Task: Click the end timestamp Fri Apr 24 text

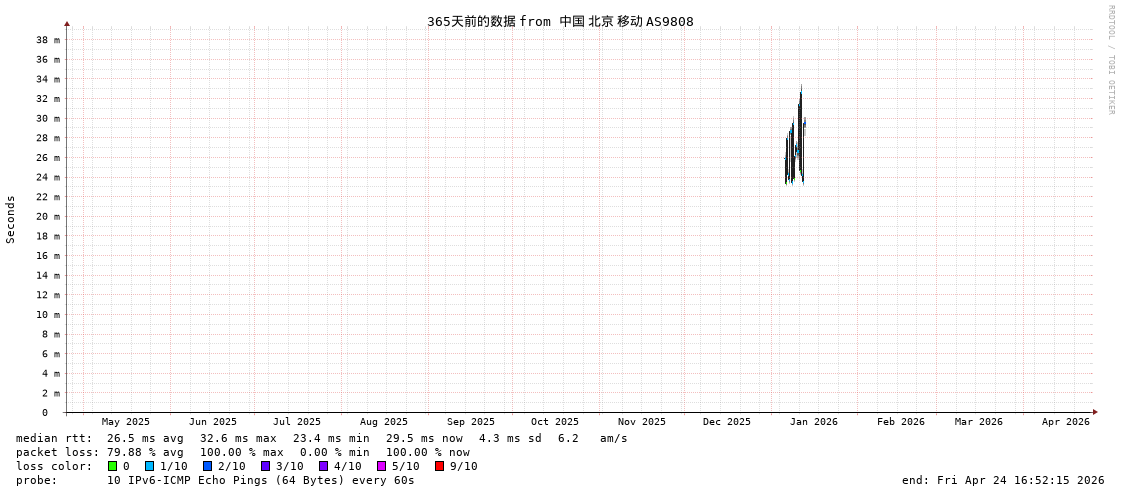Action: point(1003,480)
